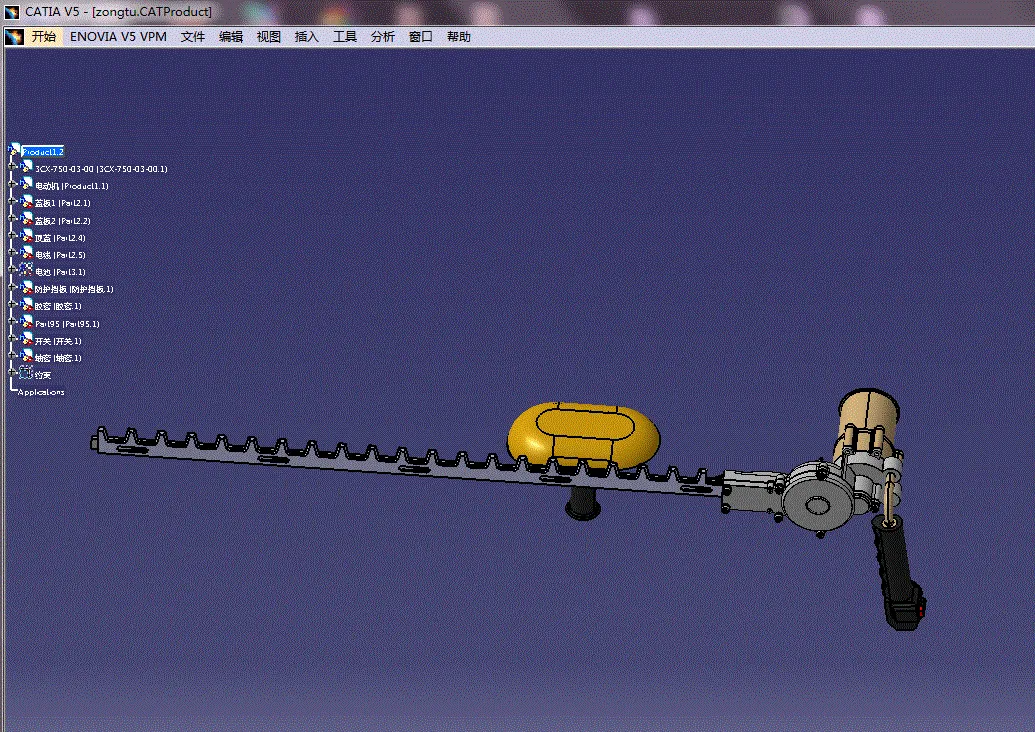Open the 工具 (Tools) menu
1035x732 pixels.
pos(345,37)
